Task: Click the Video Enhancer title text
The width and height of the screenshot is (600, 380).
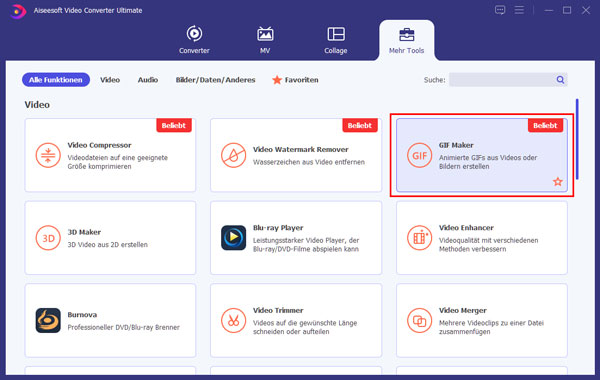Action: tap(466, 228)
